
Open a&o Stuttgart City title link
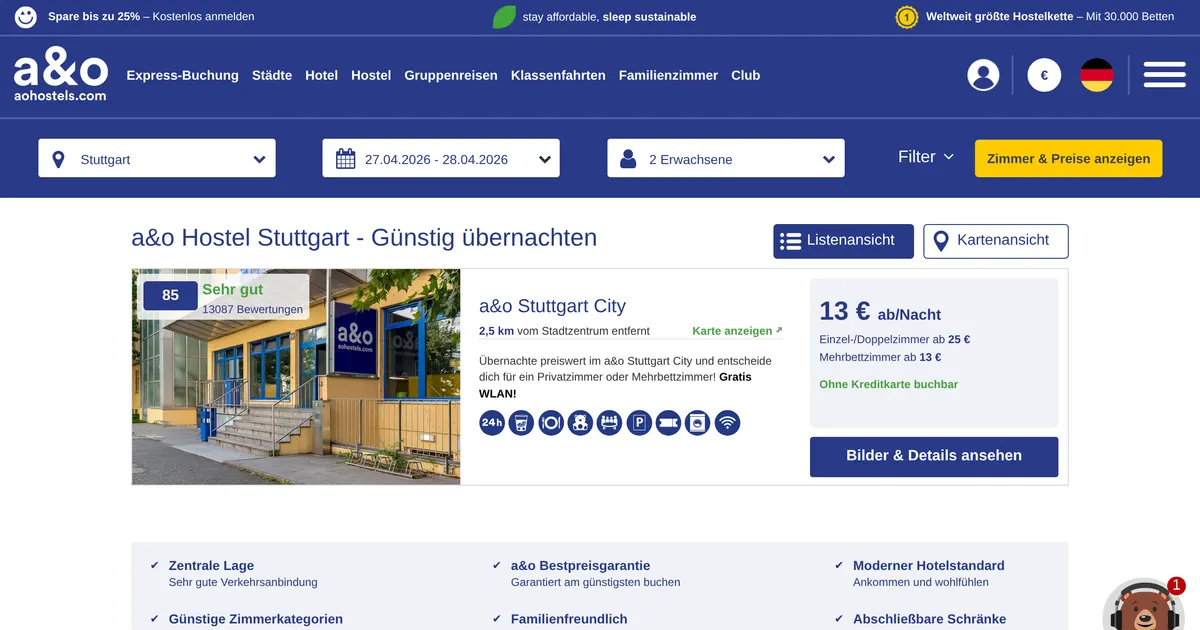(x=552, y=306)
